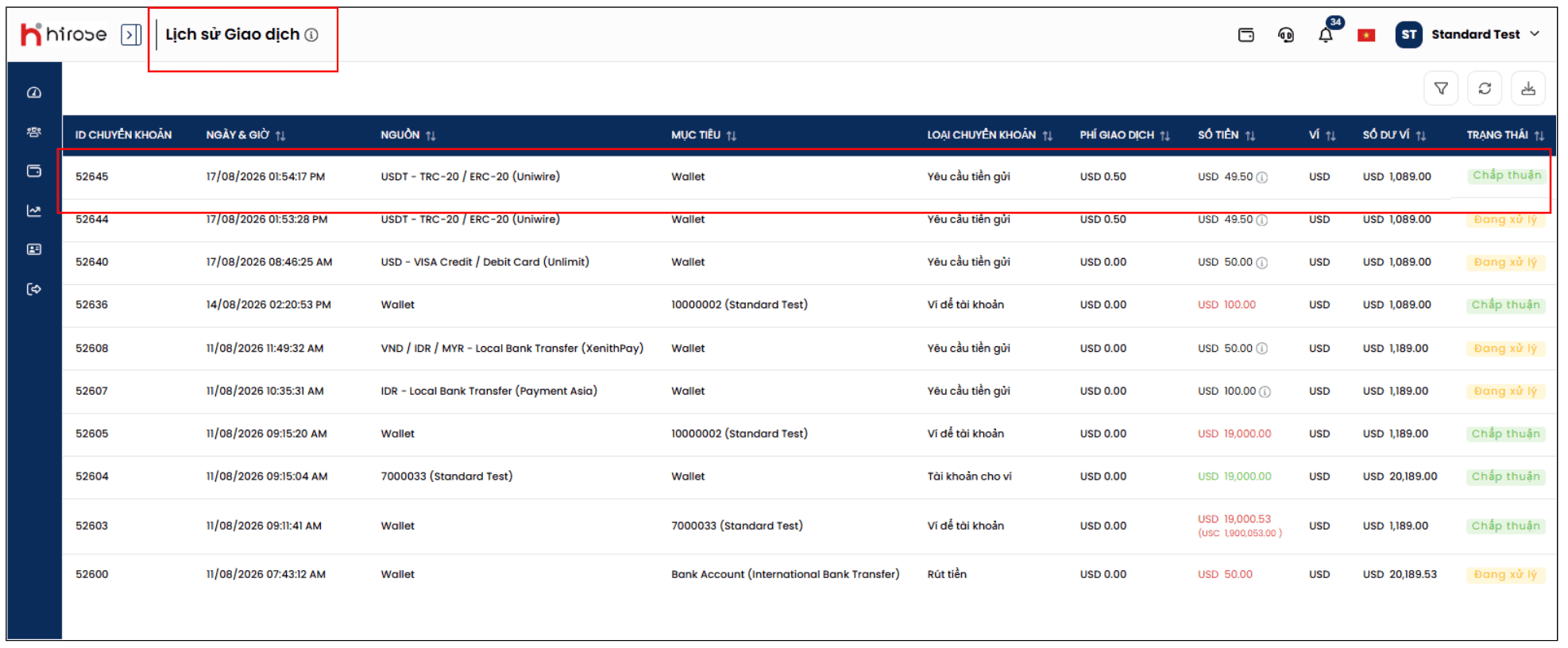Click the support headset icon
This screenshot has width=1568, height=648.
1285,35
